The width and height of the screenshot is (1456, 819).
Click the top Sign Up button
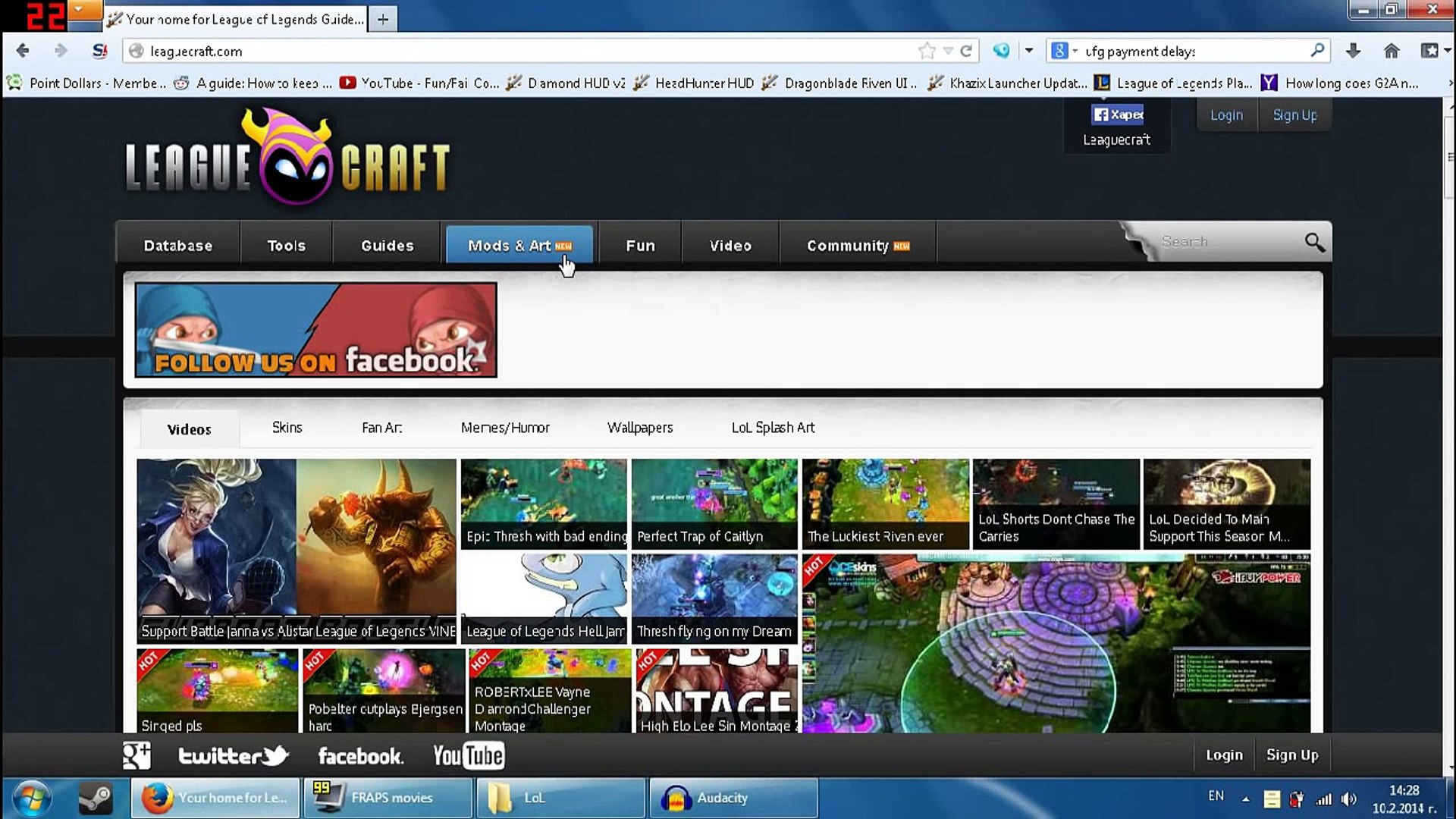[1294, 115]
